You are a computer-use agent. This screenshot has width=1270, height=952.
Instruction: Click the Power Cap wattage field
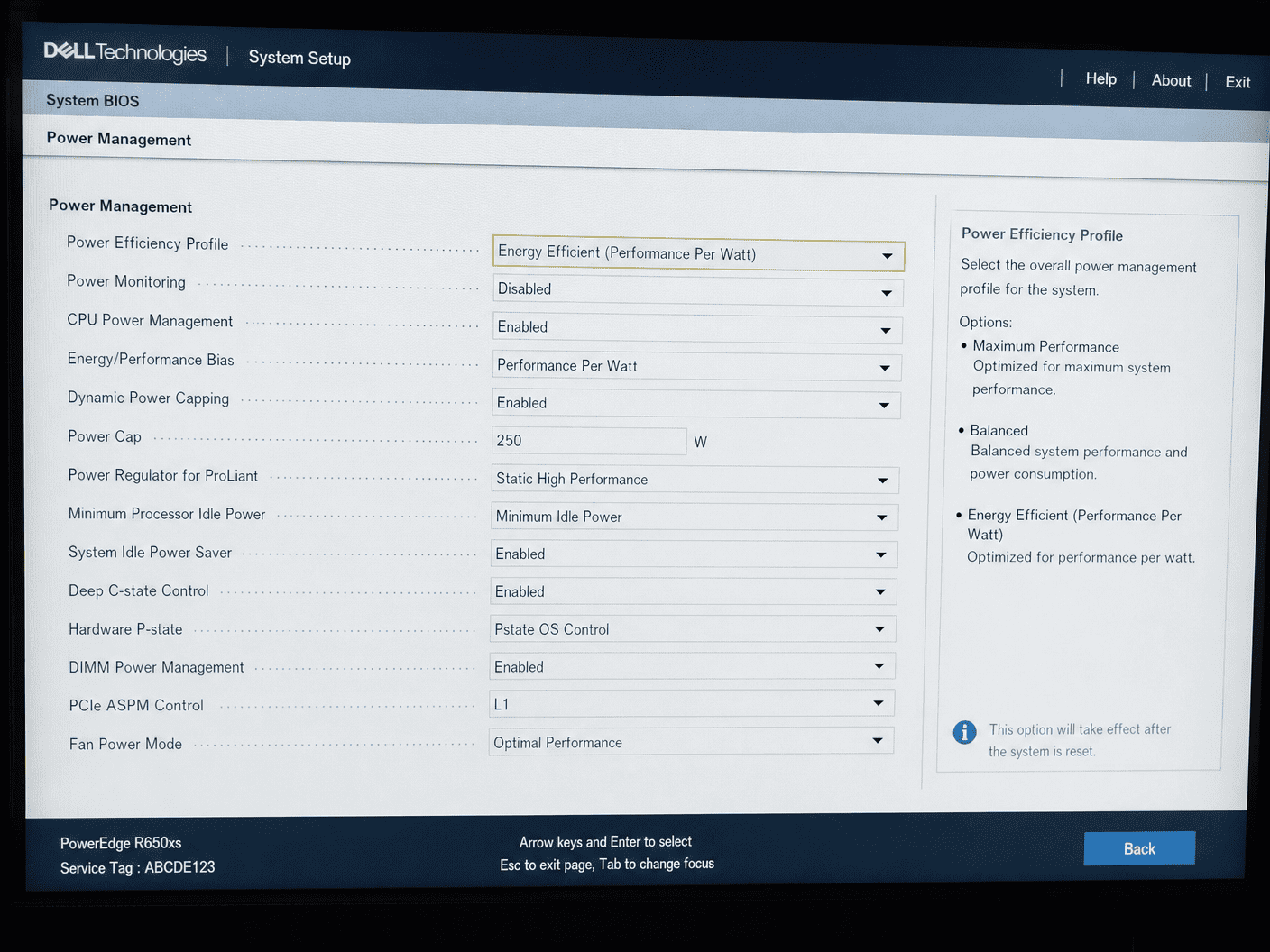590,441
